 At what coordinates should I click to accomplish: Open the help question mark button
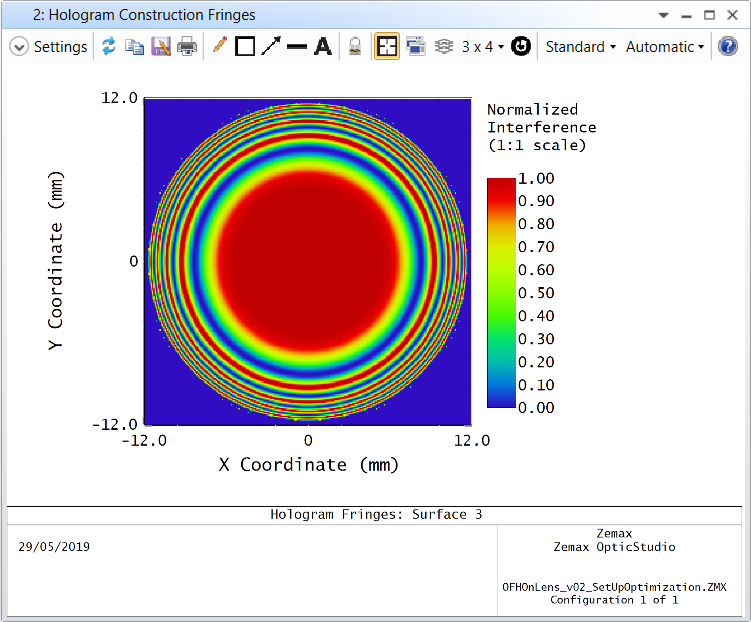pos(728,46)
